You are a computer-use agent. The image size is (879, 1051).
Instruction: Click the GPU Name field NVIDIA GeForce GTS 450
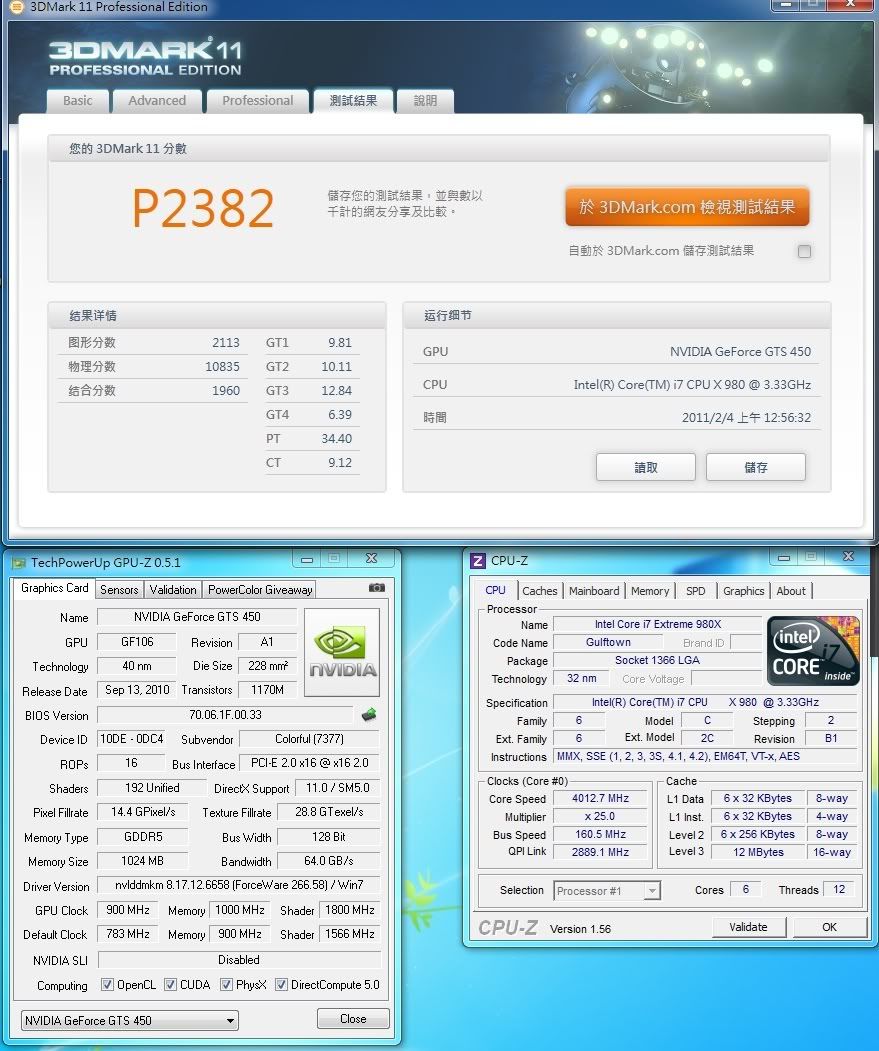coord(197,617)
